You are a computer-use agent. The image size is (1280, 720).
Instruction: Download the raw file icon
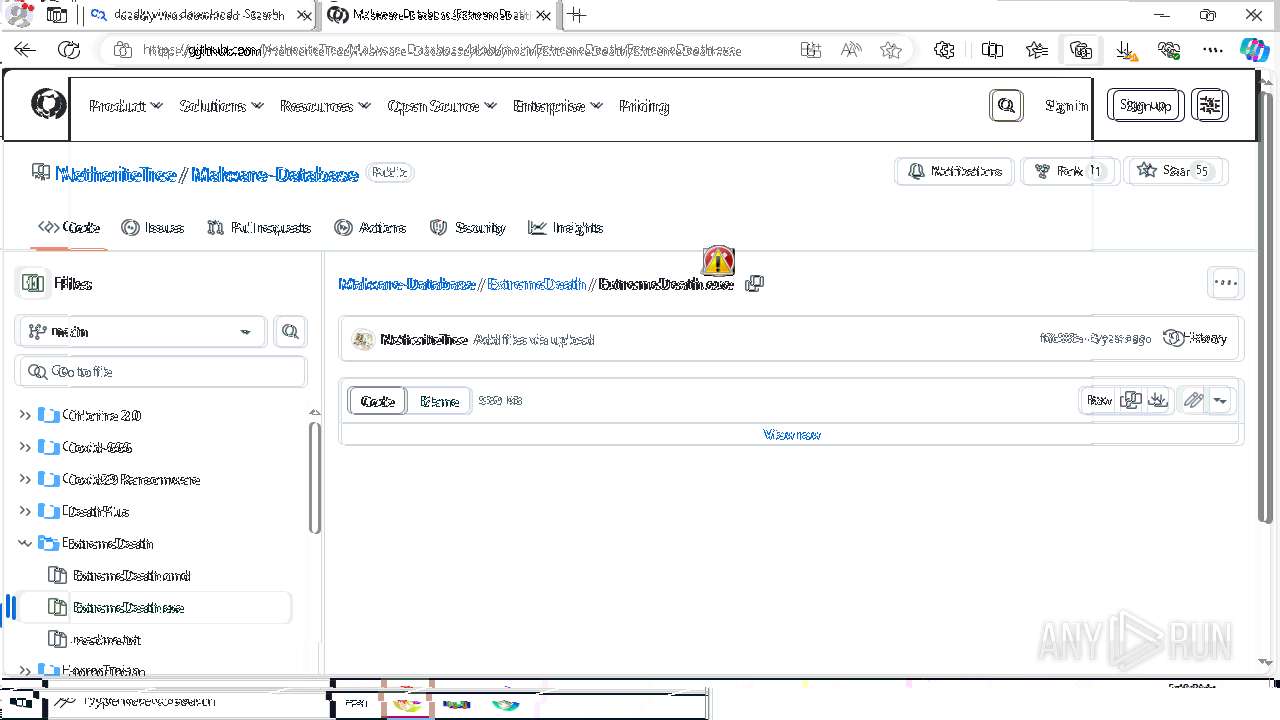(x=1158, y=400)
